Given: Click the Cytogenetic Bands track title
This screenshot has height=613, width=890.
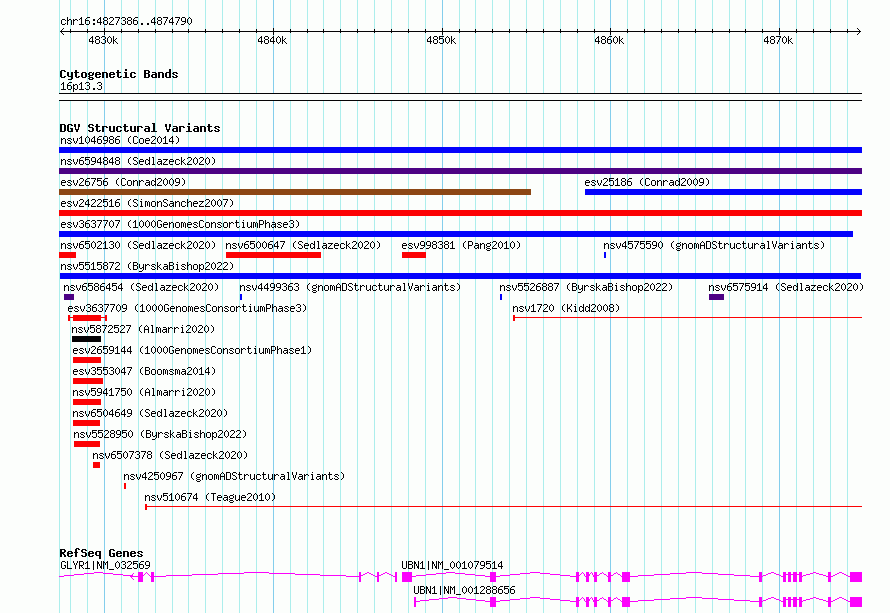Looking at the screenshot, I should [119, 74].
